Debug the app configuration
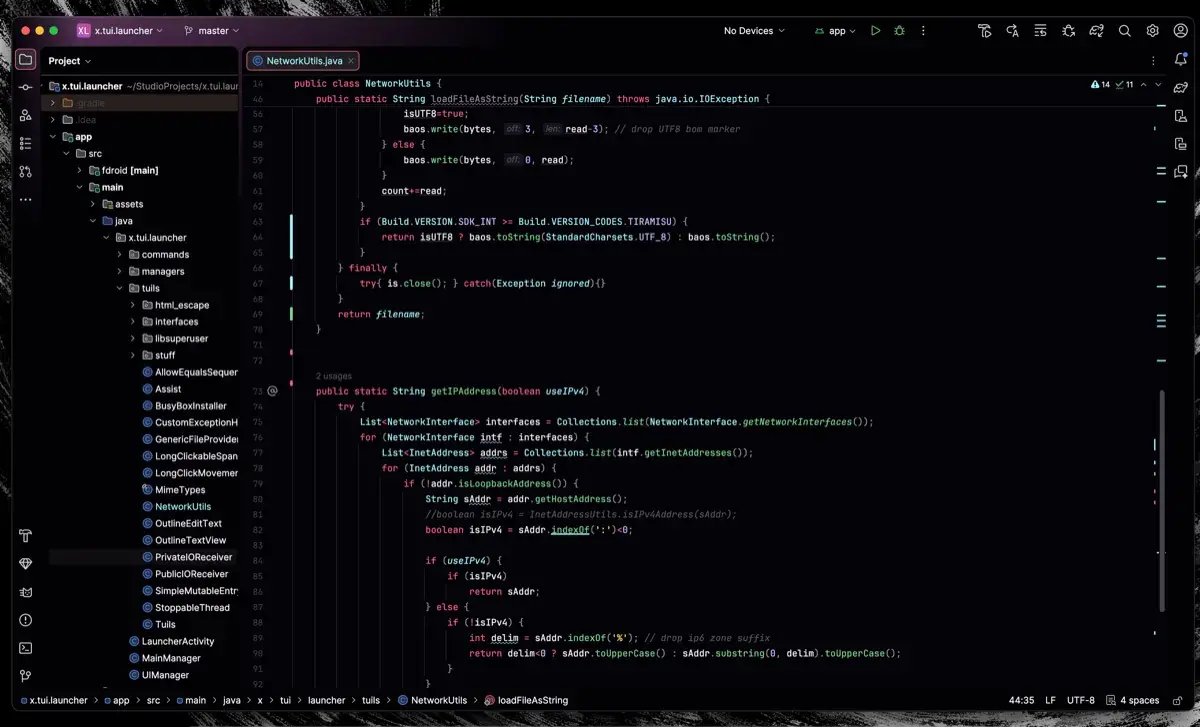 coord(900,31)
